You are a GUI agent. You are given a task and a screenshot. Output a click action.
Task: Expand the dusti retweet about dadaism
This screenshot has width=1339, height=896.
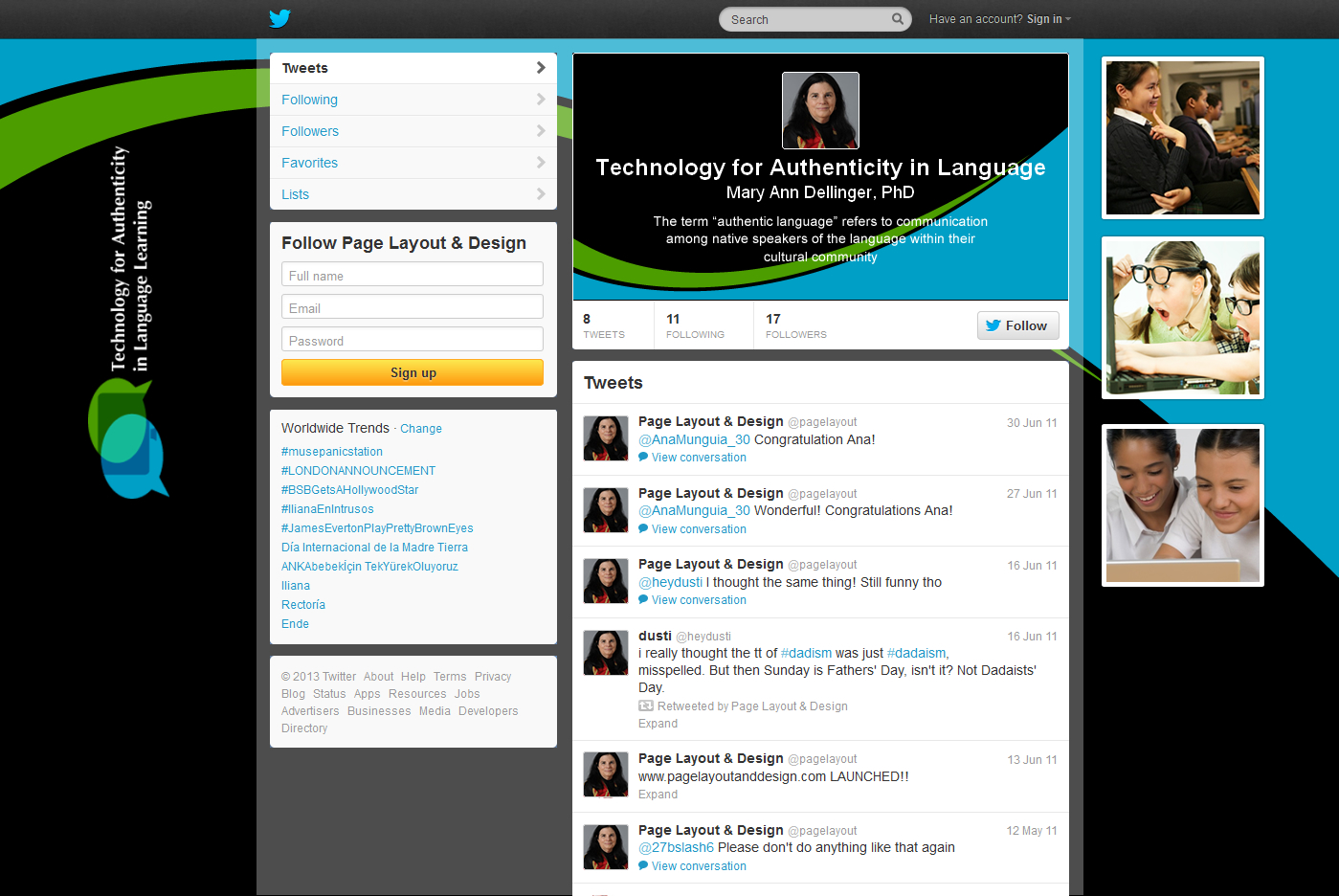pos(658,724)
